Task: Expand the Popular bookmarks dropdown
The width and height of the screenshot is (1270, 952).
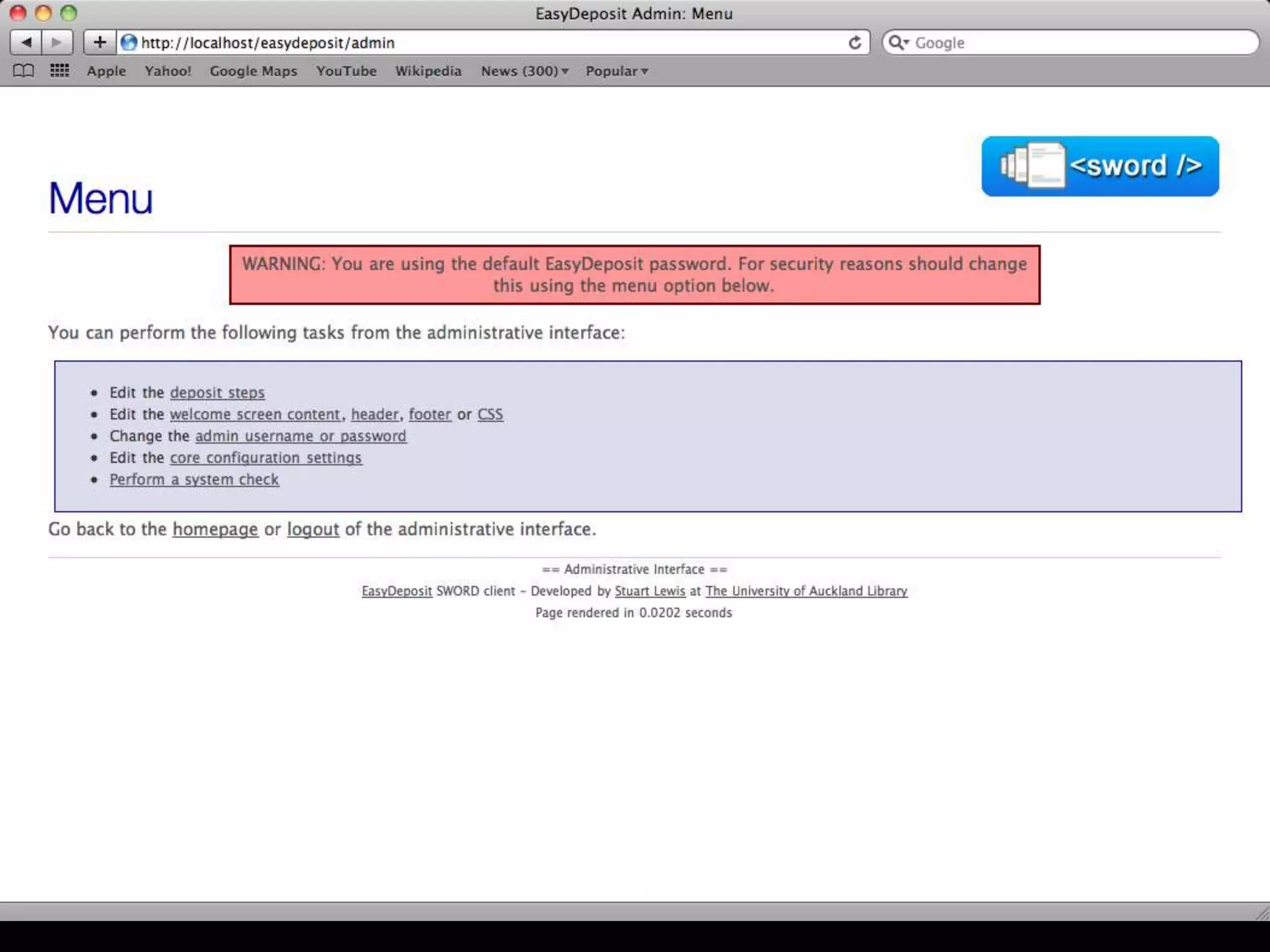Action: click(x=616, y=71)
